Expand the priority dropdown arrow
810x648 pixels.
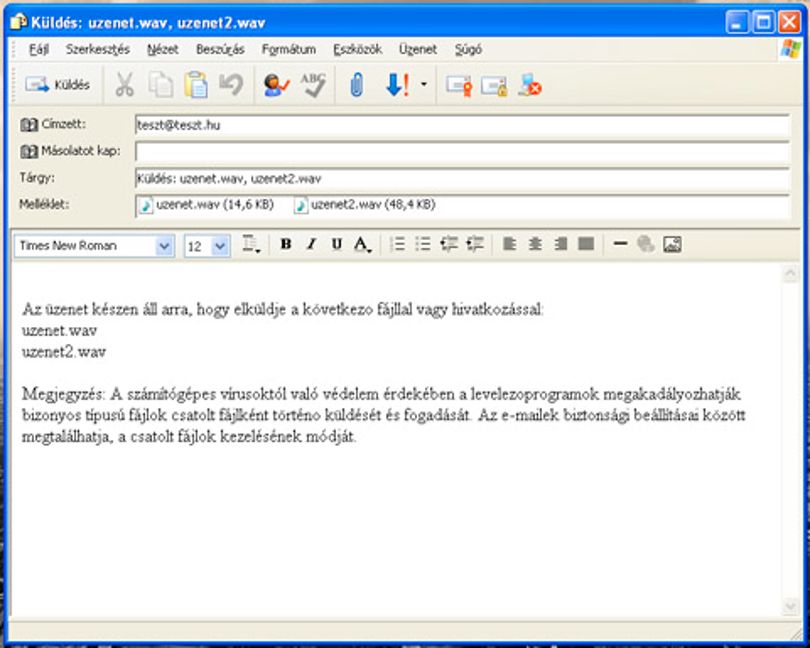[x=424, y=84]
